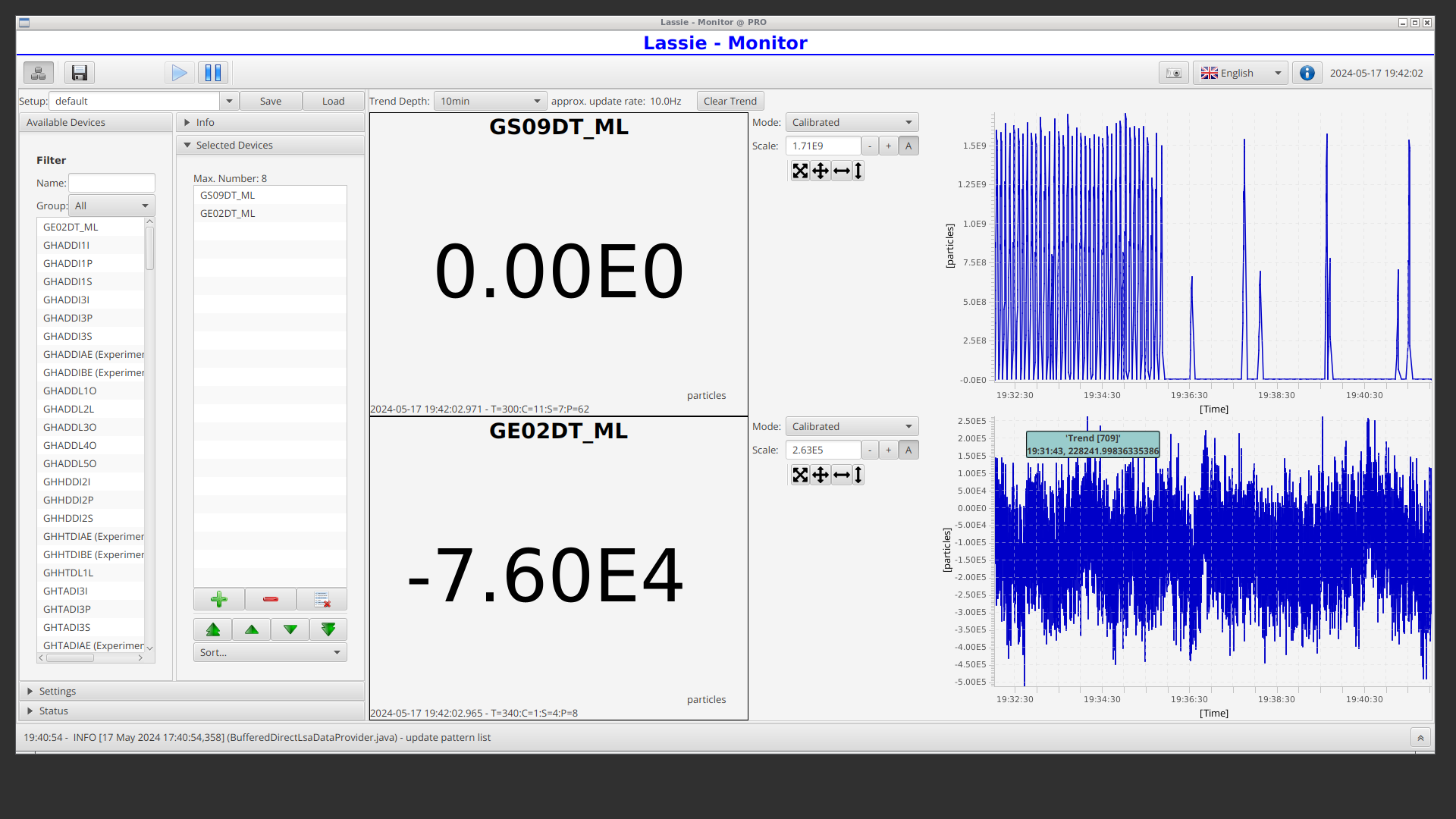Image resolution: width=1456 pixels, height=819 pixels.
Task: Move device to top with double arrow
Action: coord(213,629)
